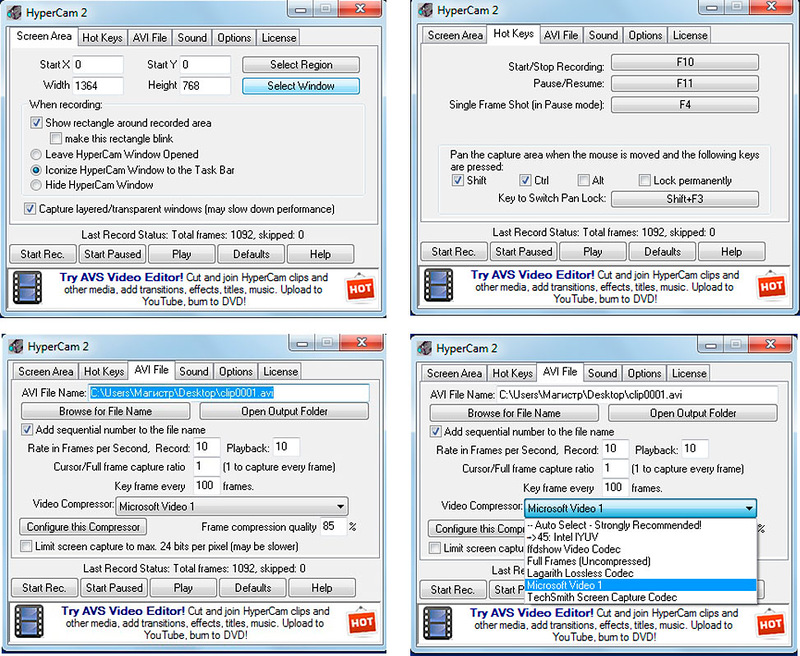
Task: Select highlighted 'Microsoft Video 1' list entry
Action: pyautogui.click(x=640, y=585)
